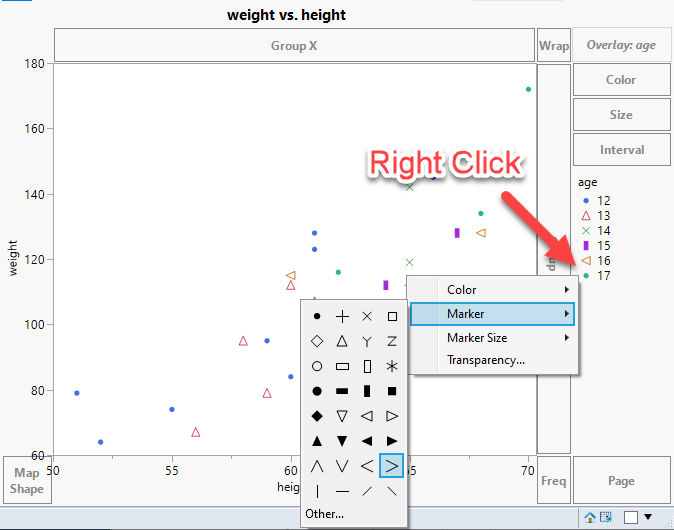Open the Color submenu
674x530 pixels.
[x=492, y=290]
